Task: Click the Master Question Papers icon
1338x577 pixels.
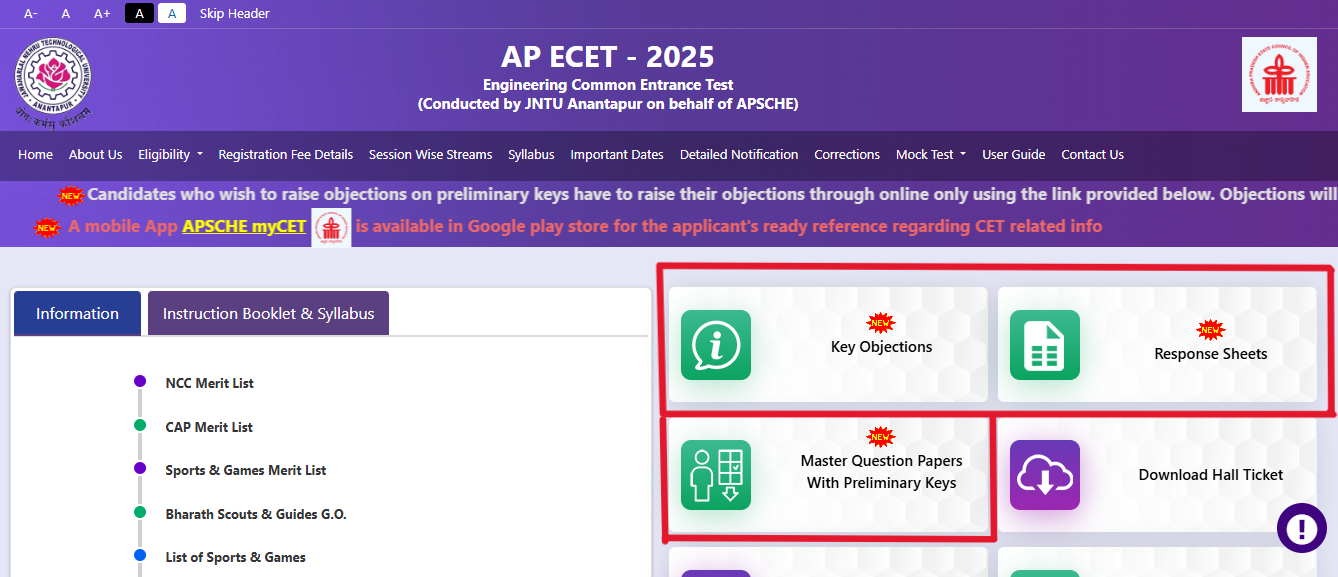Action: [x=715, y=475]
